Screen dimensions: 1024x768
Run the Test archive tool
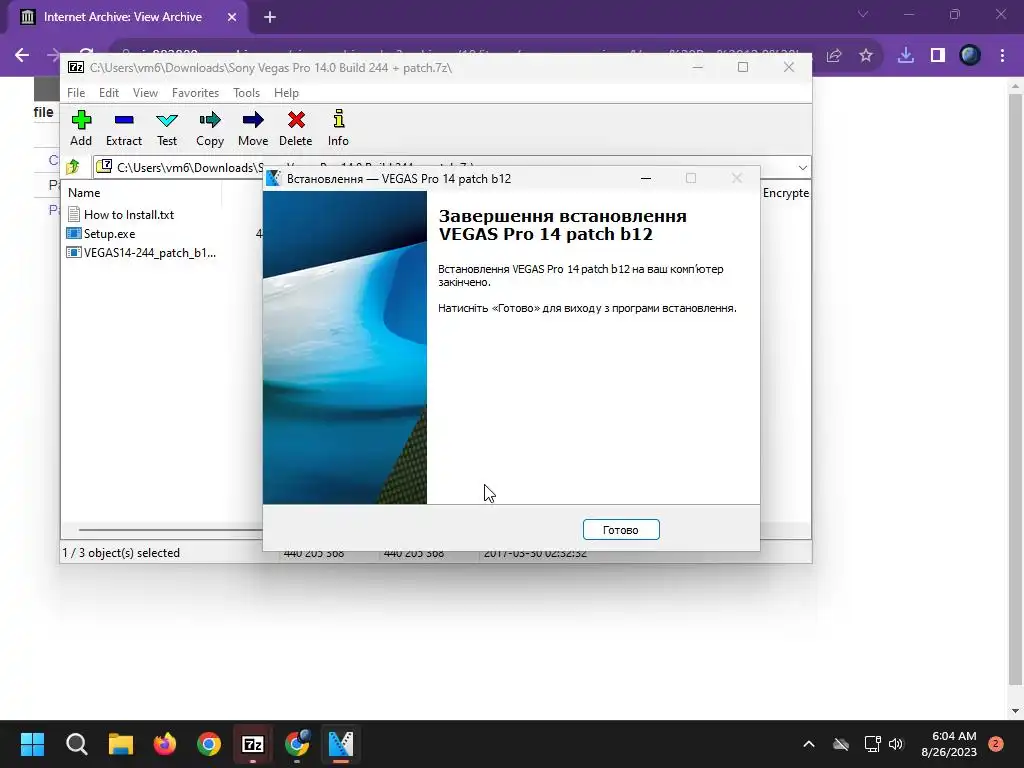[x=167, y=128]
